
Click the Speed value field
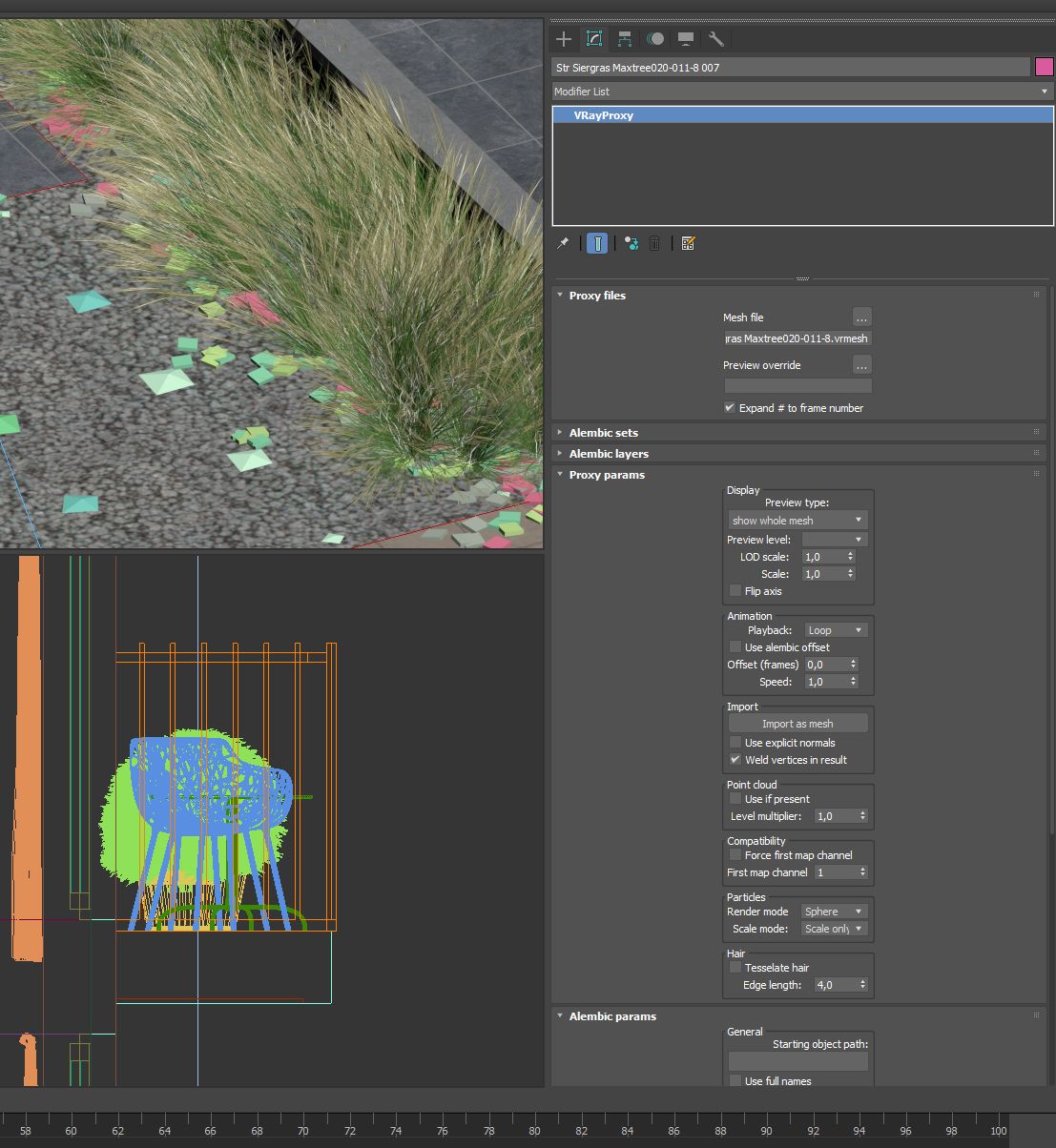(x=826, y=682)
